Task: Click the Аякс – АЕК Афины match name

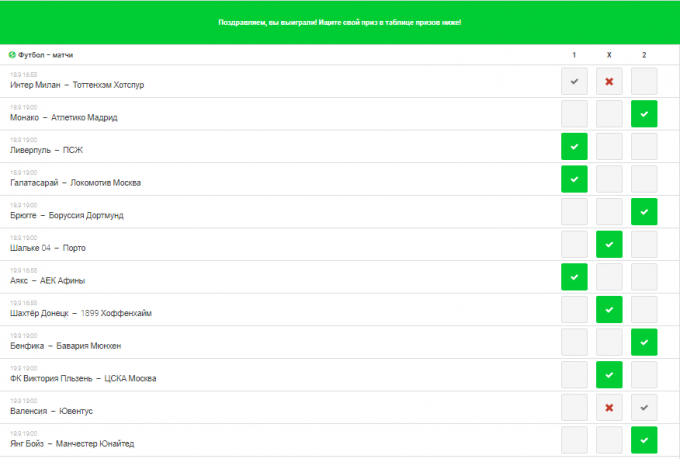Action: [48, 281]
